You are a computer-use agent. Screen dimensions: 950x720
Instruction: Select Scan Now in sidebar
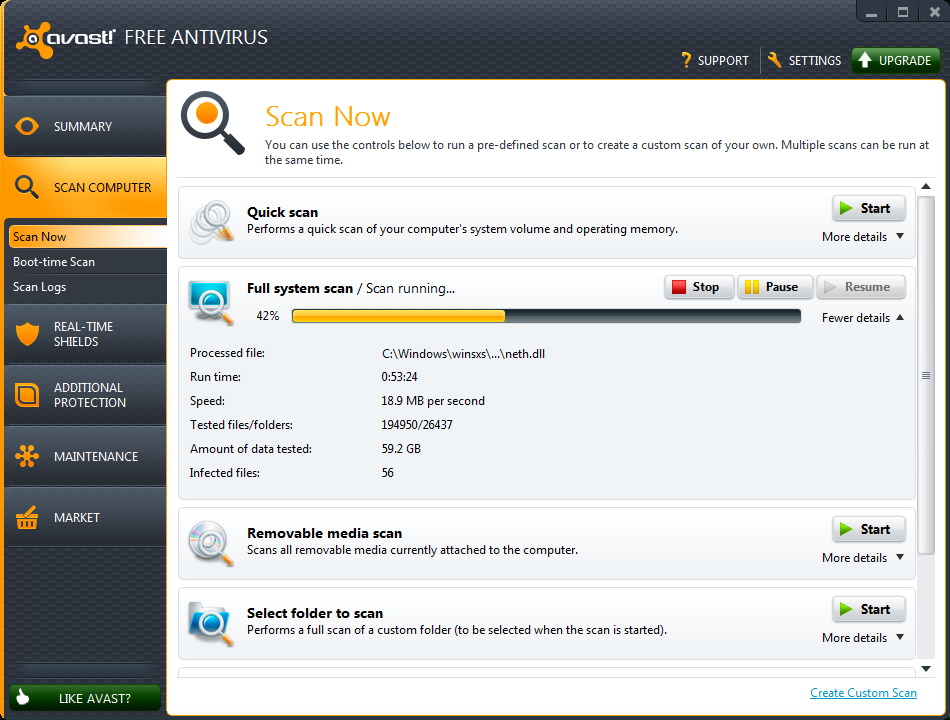88,236
